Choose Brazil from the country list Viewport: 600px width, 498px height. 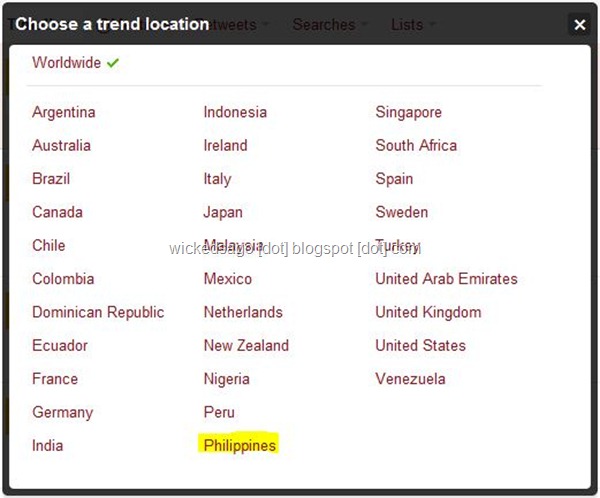[x=51, y=179]
